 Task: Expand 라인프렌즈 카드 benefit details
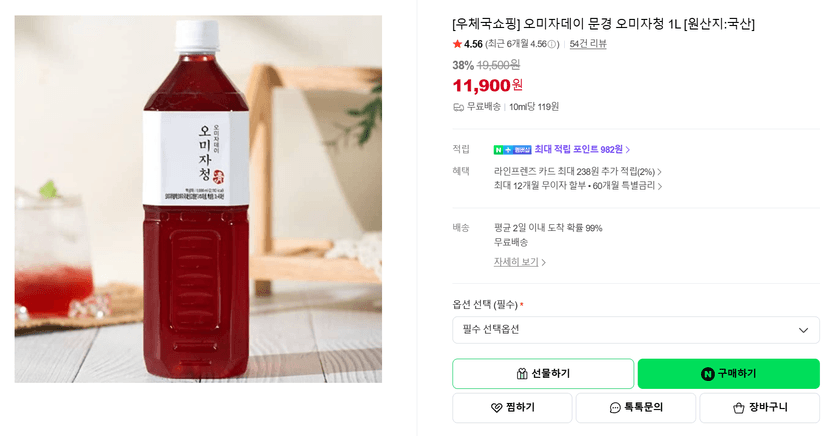[x=578, y=172]
